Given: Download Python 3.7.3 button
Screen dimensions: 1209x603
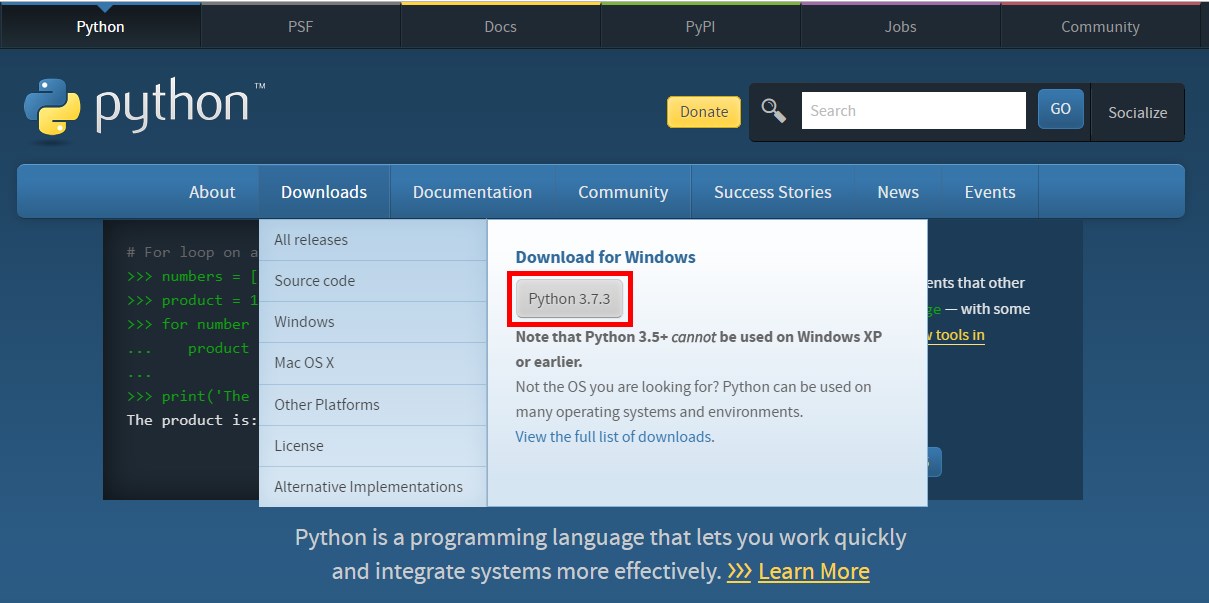Looking at the screenshot, I should tap(569, 299).
